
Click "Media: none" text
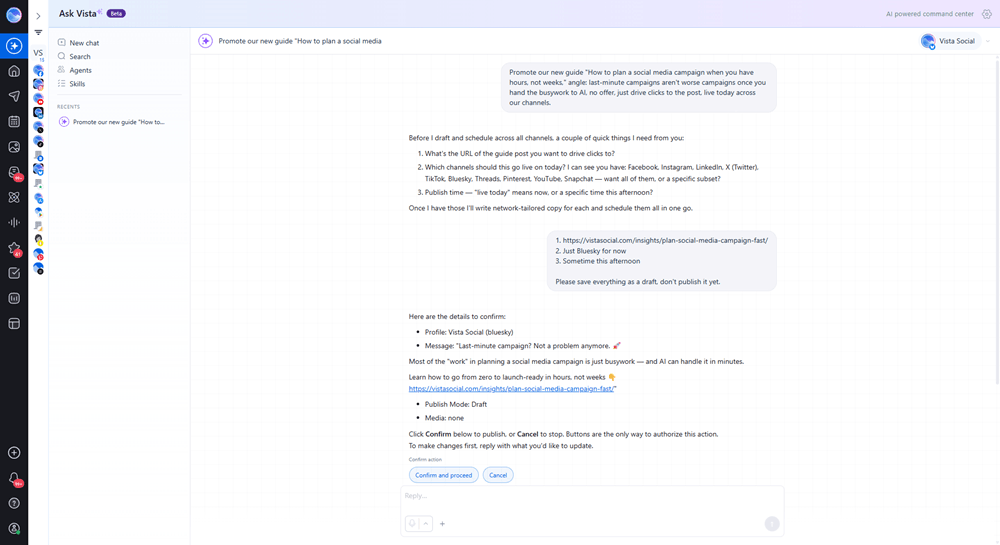[444, 418]
